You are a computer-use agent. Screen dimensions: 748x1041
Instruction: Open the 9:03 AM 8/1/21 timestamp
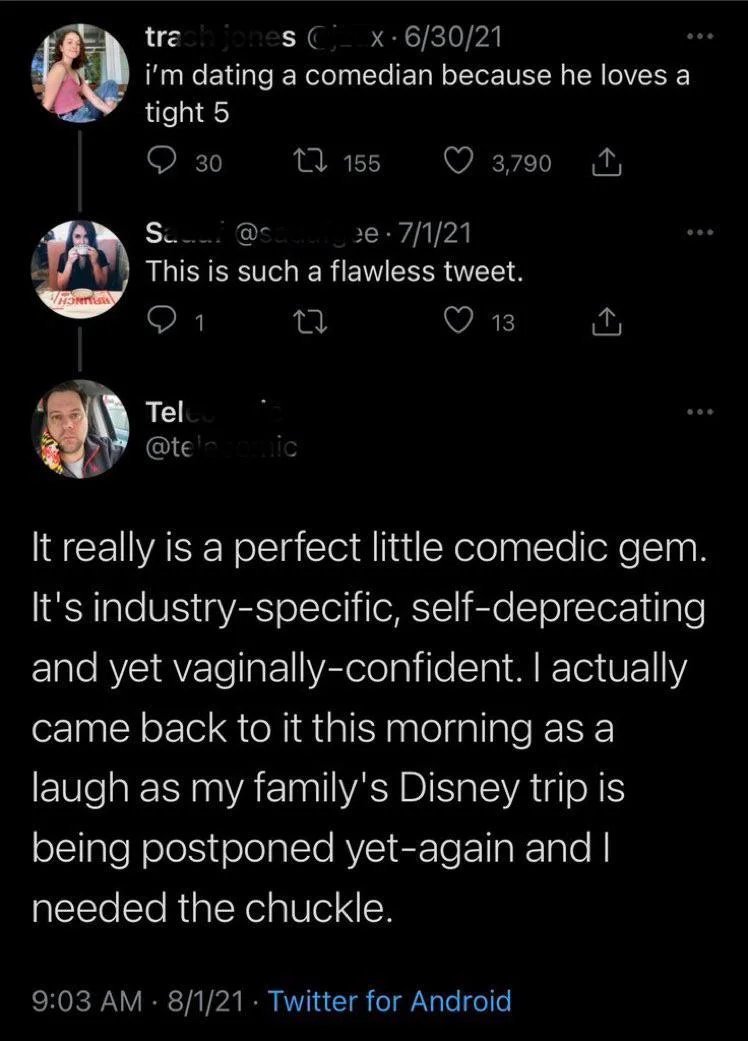[x=138, y=1001]
